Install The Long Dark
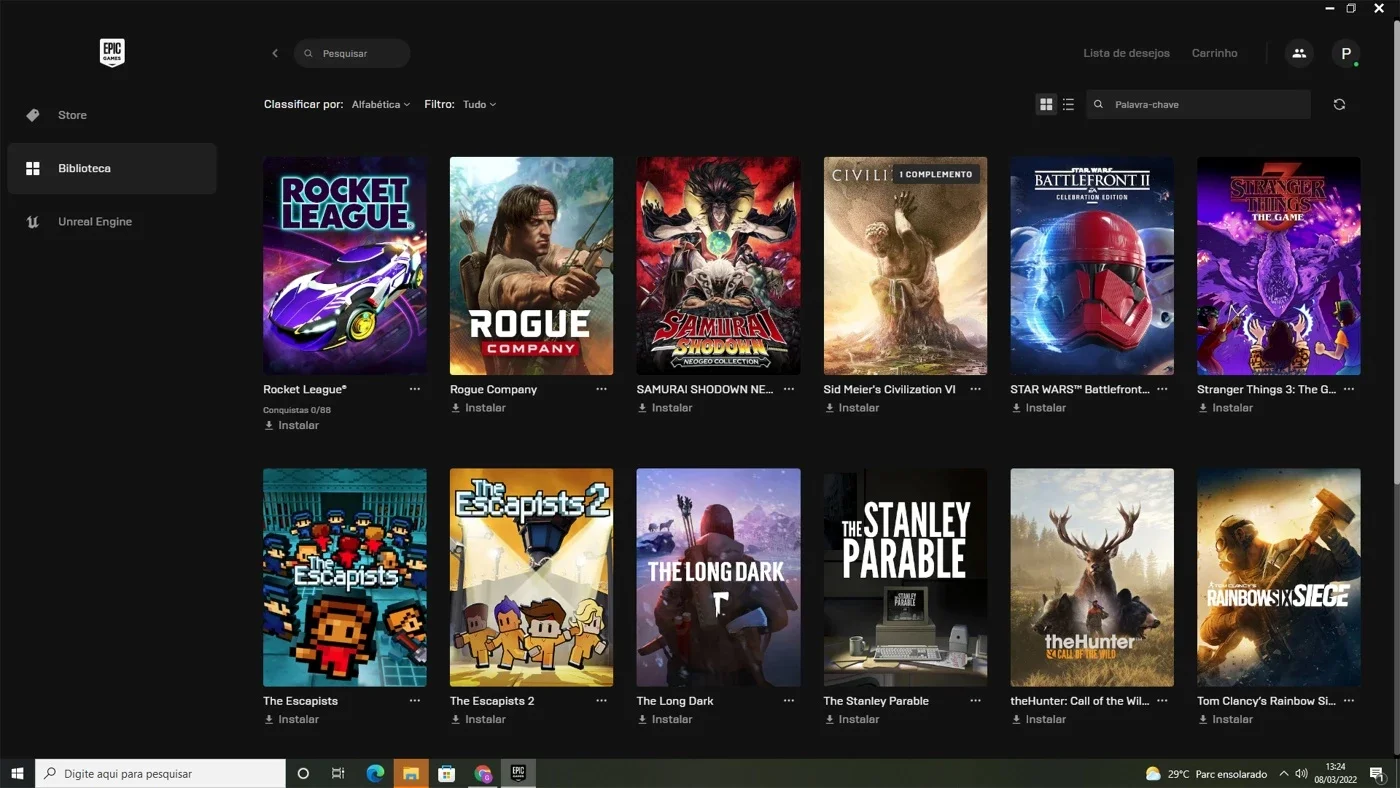The image size is (1400, 788). click(x=665, y=719)
